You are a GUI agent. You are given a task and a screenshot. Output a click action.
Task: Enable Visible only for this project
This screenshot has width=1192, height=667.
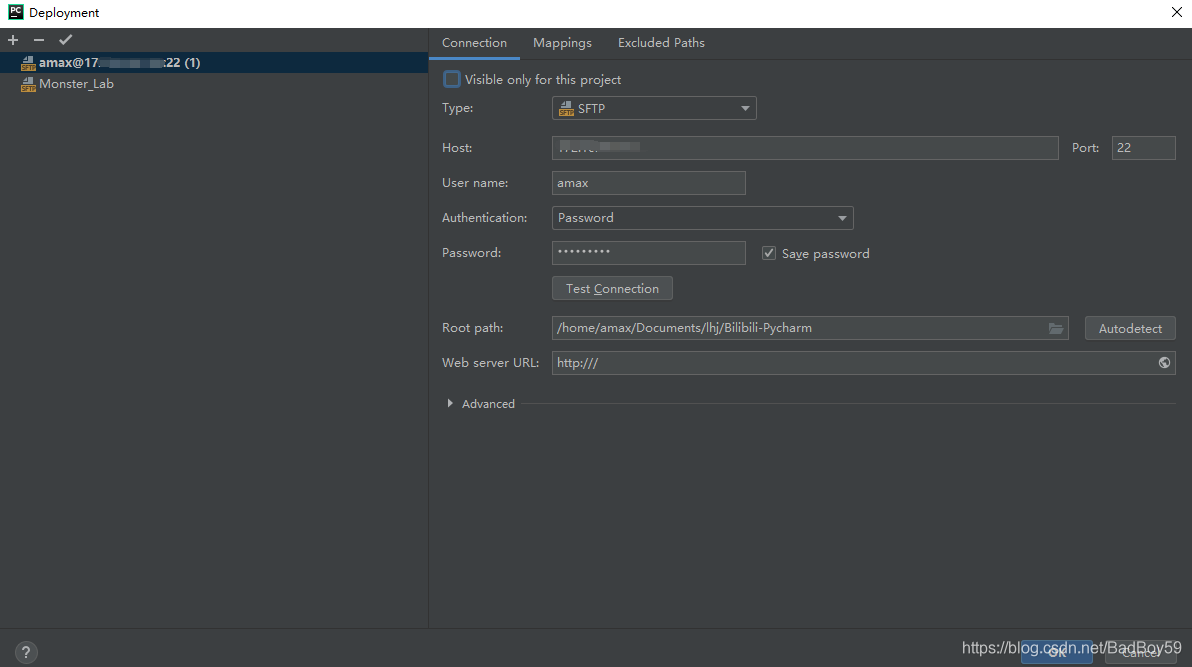tap(452, 79)
